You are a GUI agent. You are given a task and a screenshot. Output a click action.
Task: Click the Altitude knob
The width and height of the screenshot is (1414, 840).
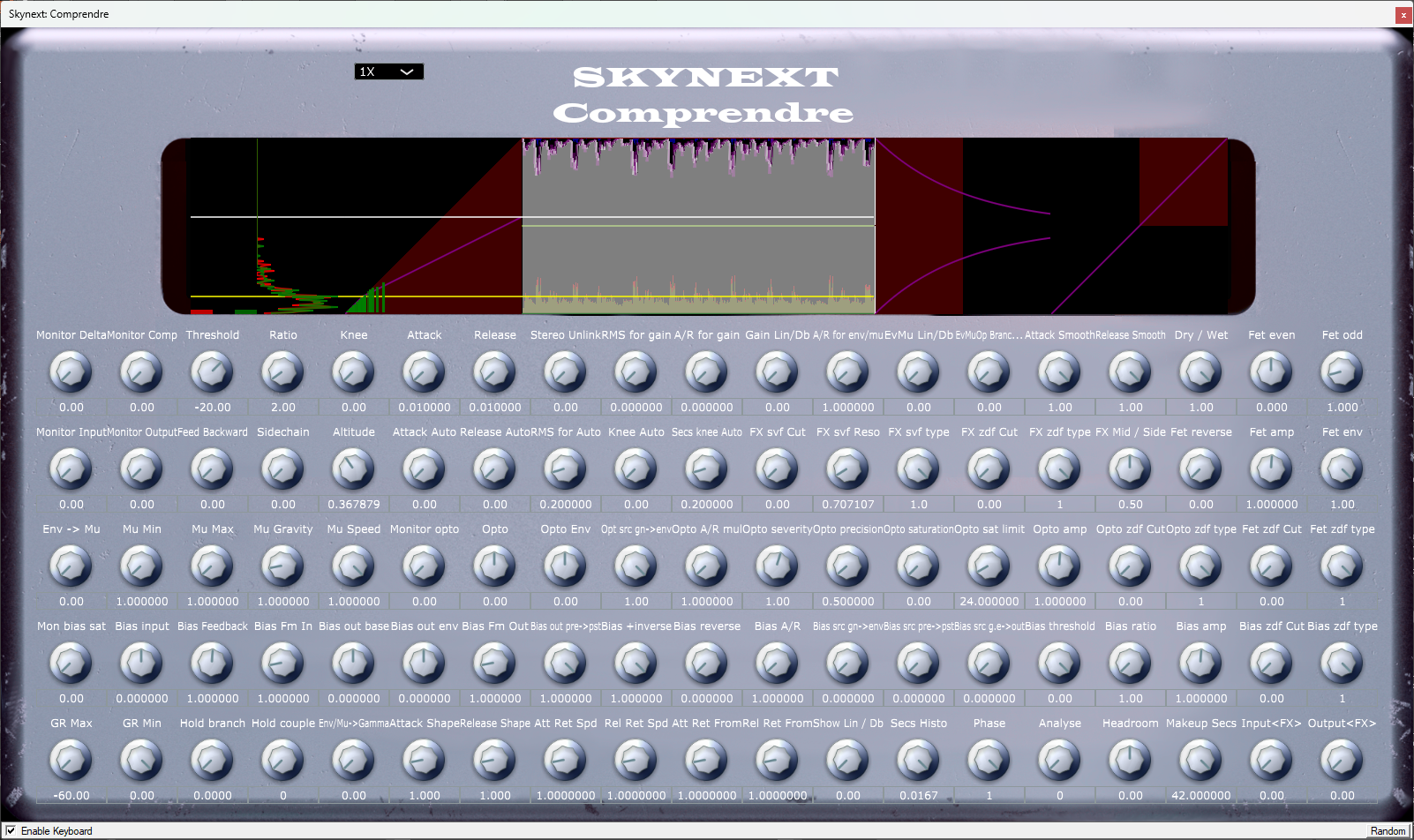(353, 469)
